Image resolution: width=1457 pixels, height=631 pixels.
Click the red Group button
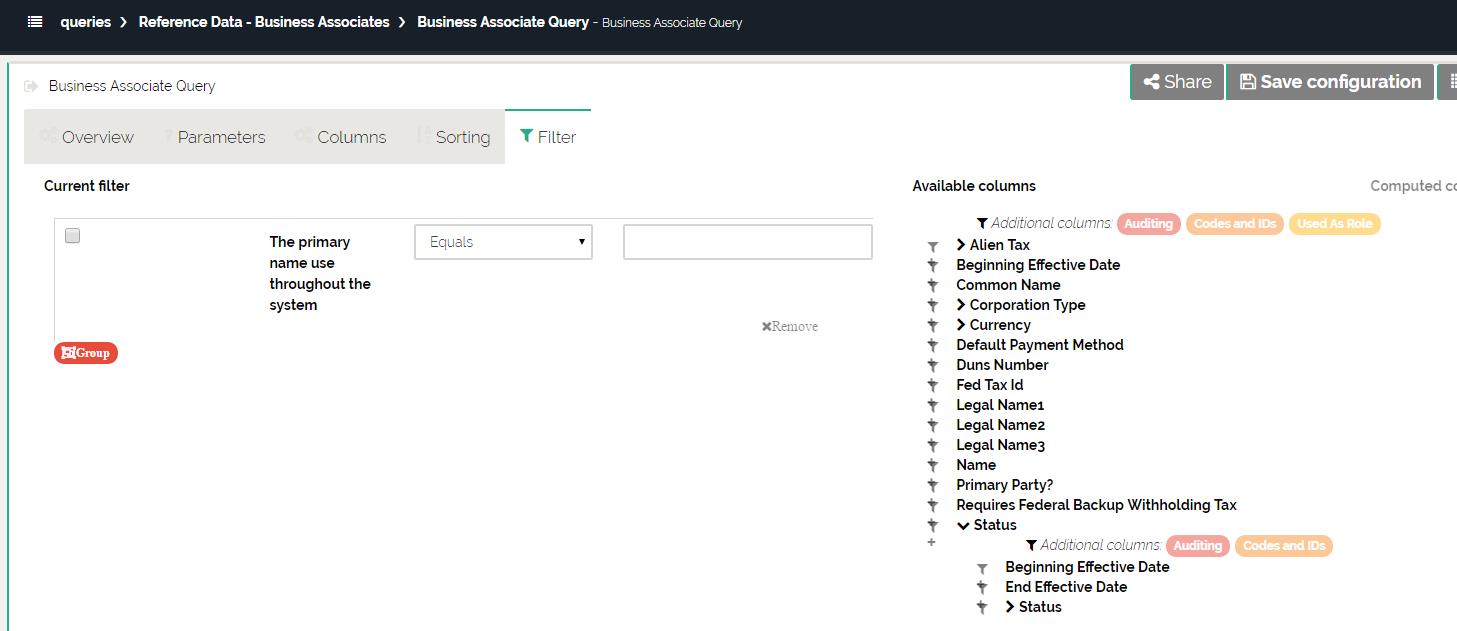click(86, 353)
